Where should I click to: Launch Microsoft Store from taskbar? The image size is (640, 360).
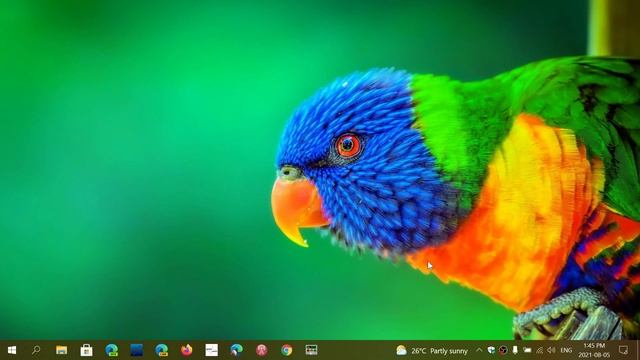87,350
